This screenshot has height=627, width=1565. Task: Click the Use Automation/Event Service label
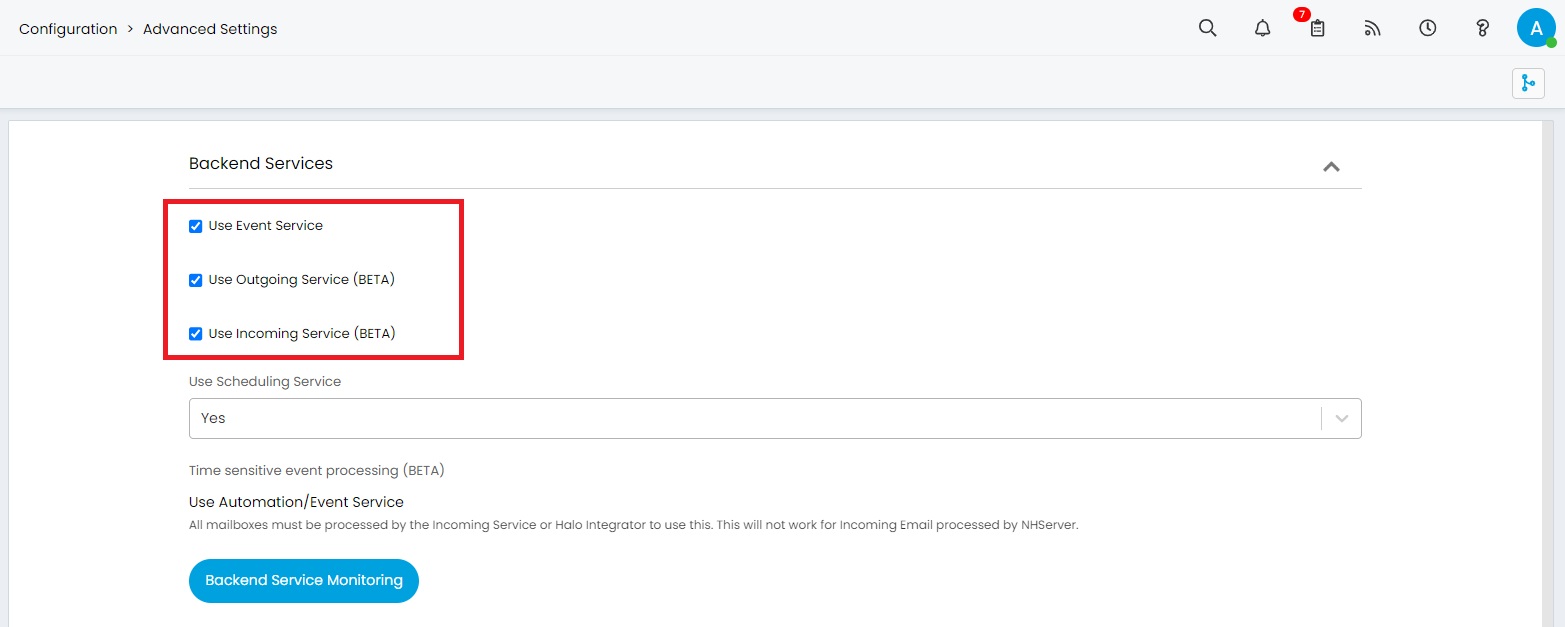(x=296, y=502)
